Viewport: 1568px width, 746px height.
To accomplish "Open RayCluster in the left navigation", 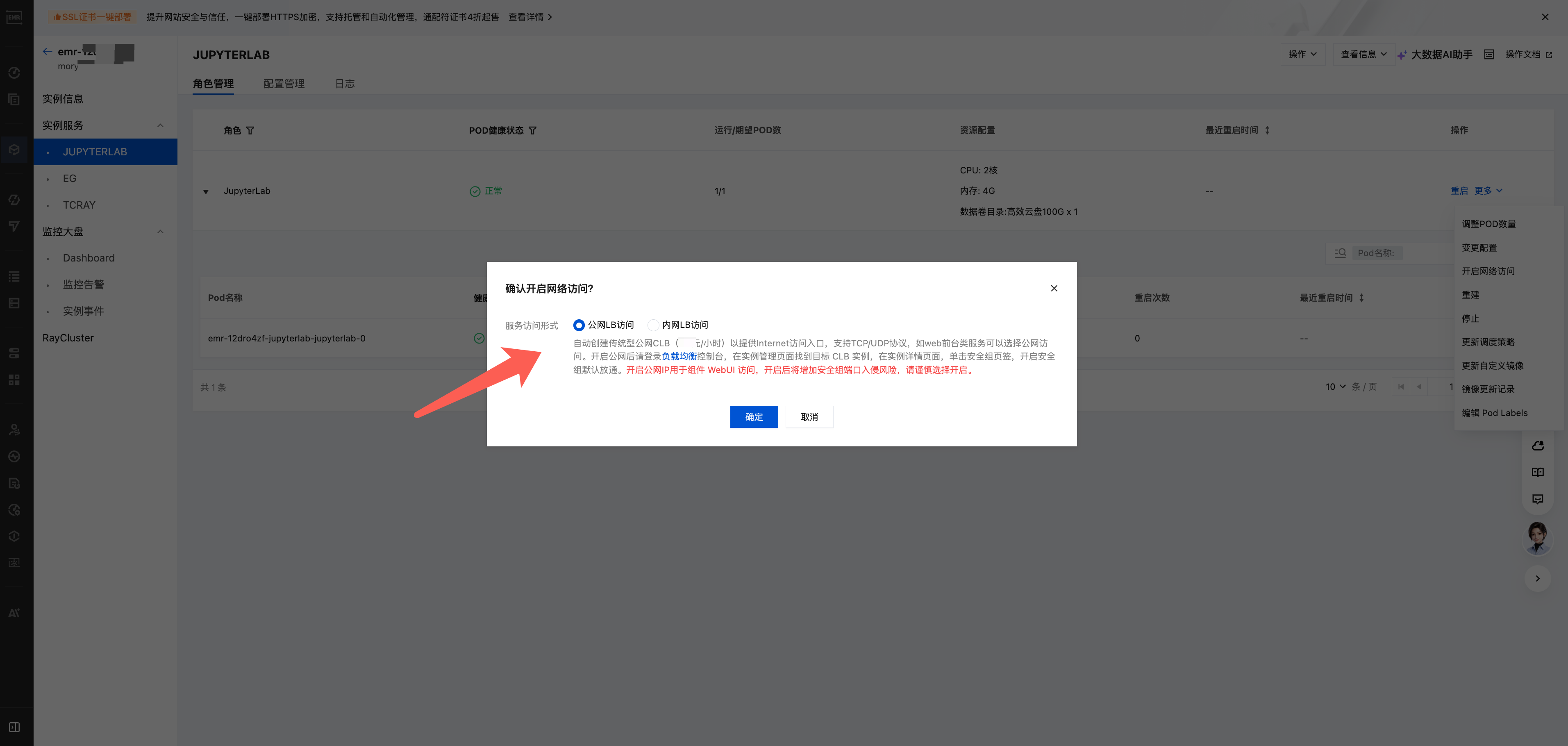I will coord(105,338).
